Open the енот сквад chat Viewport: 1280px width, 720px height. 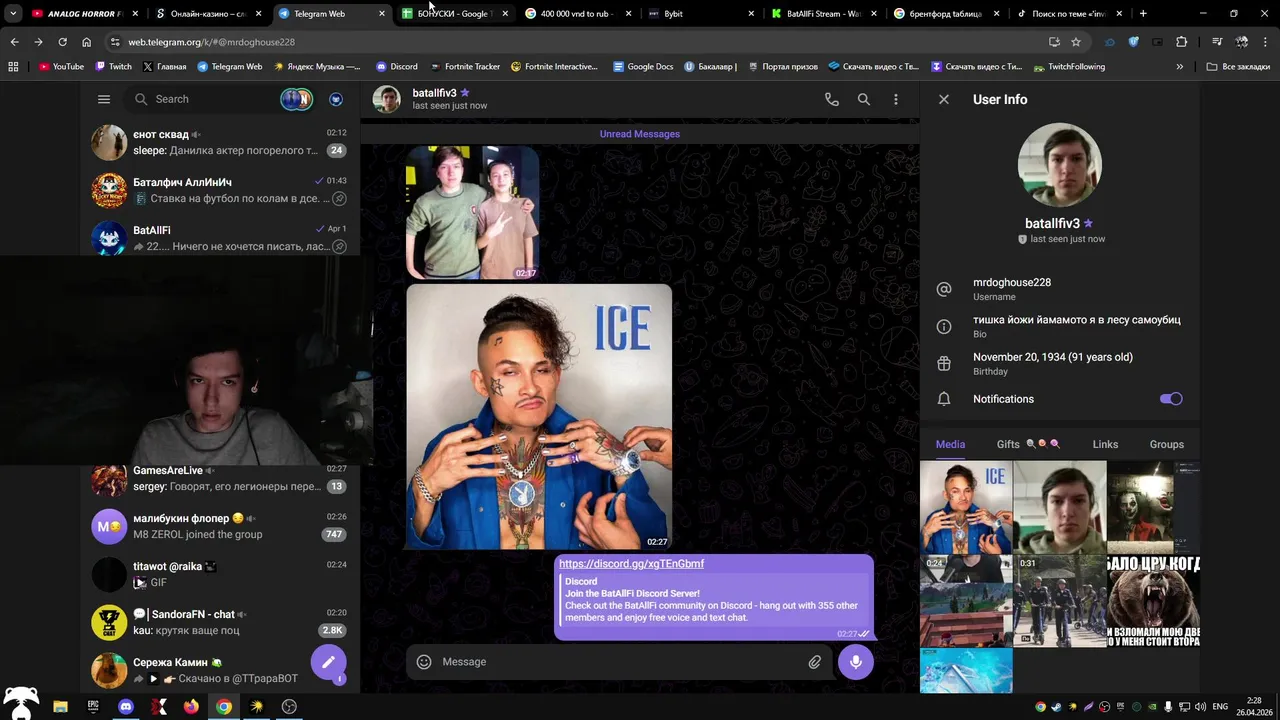tap(220, 142)
